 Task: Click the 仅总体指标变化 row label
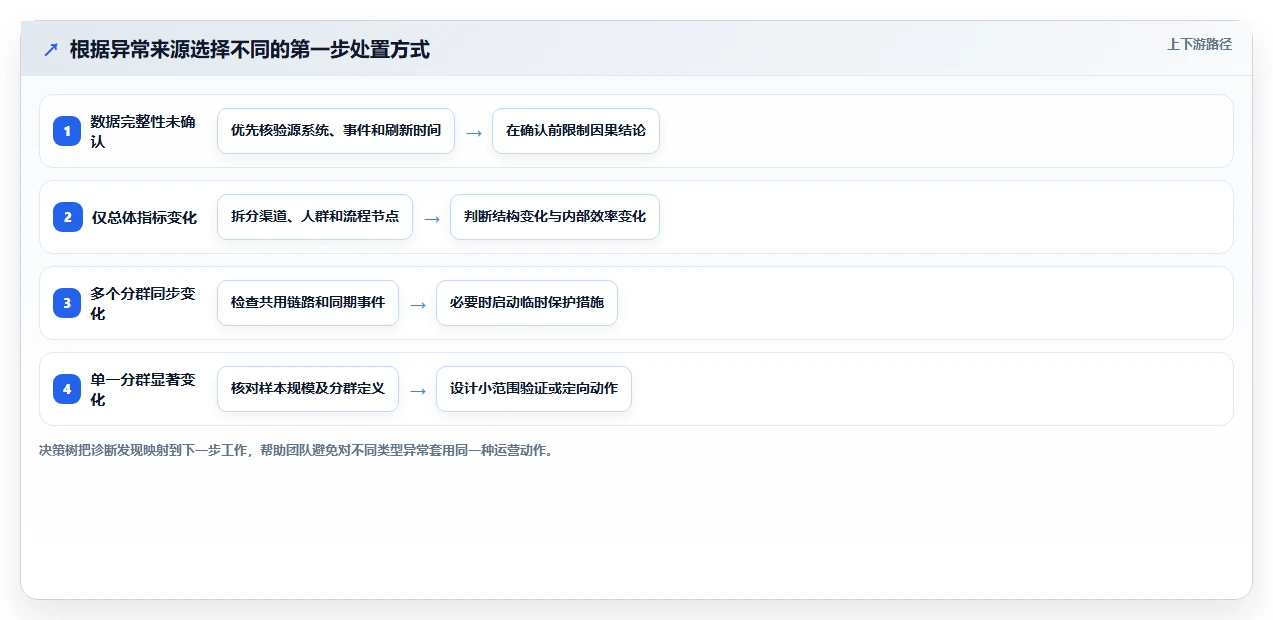144,217
